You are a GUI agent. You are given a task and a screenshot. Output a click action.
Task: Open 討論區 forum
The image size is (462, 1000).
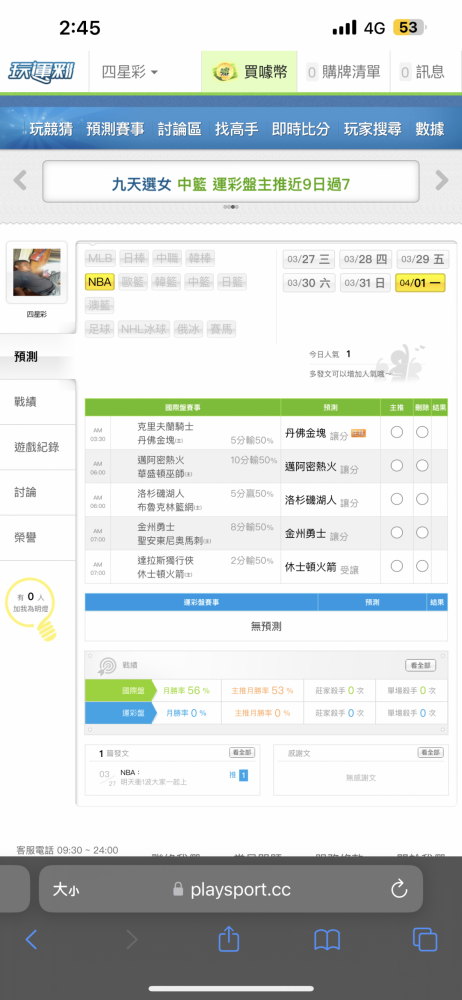[180, 129]
